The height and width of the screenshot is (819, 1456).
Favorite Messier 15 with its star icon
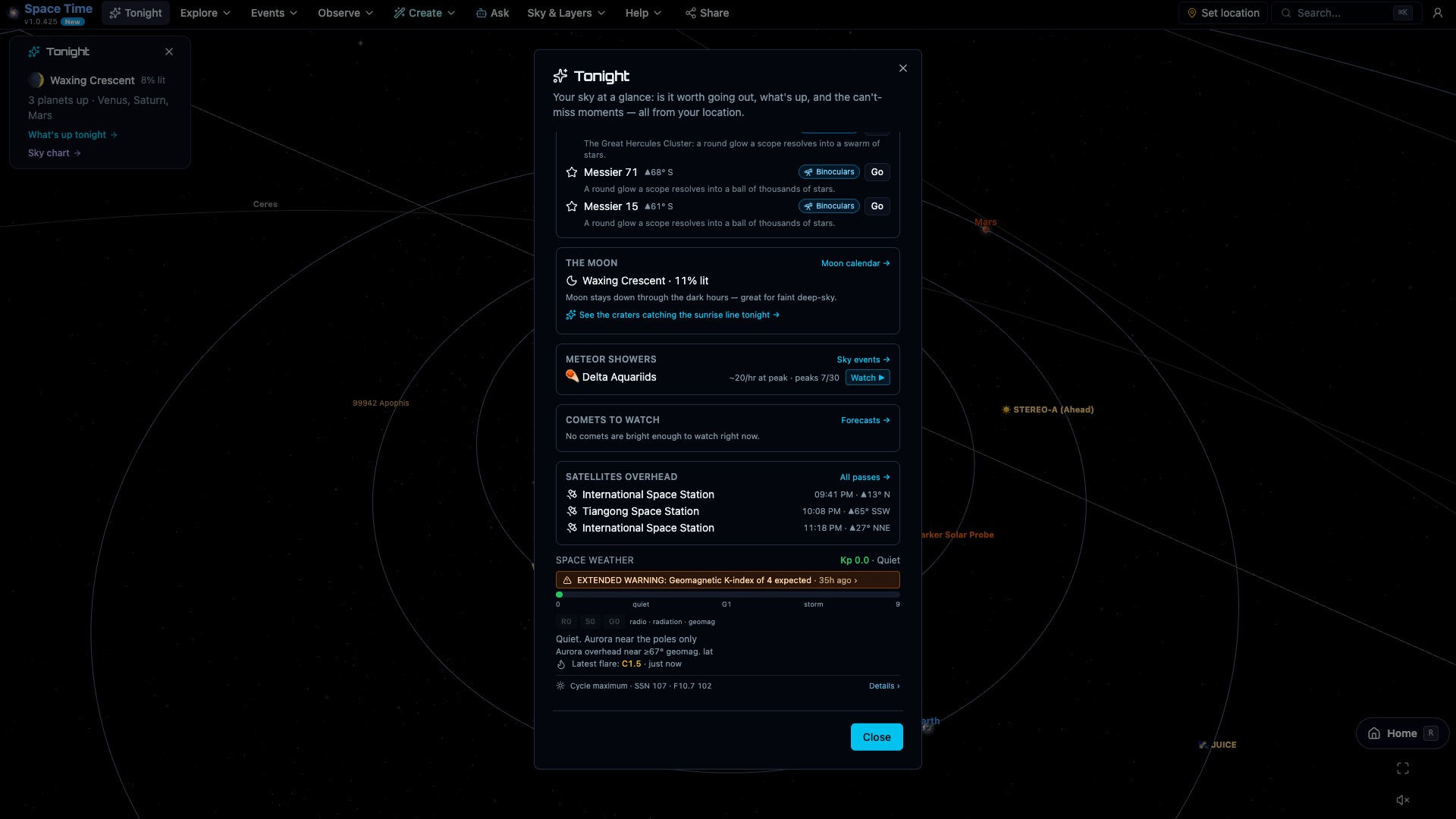coord(572,206)
